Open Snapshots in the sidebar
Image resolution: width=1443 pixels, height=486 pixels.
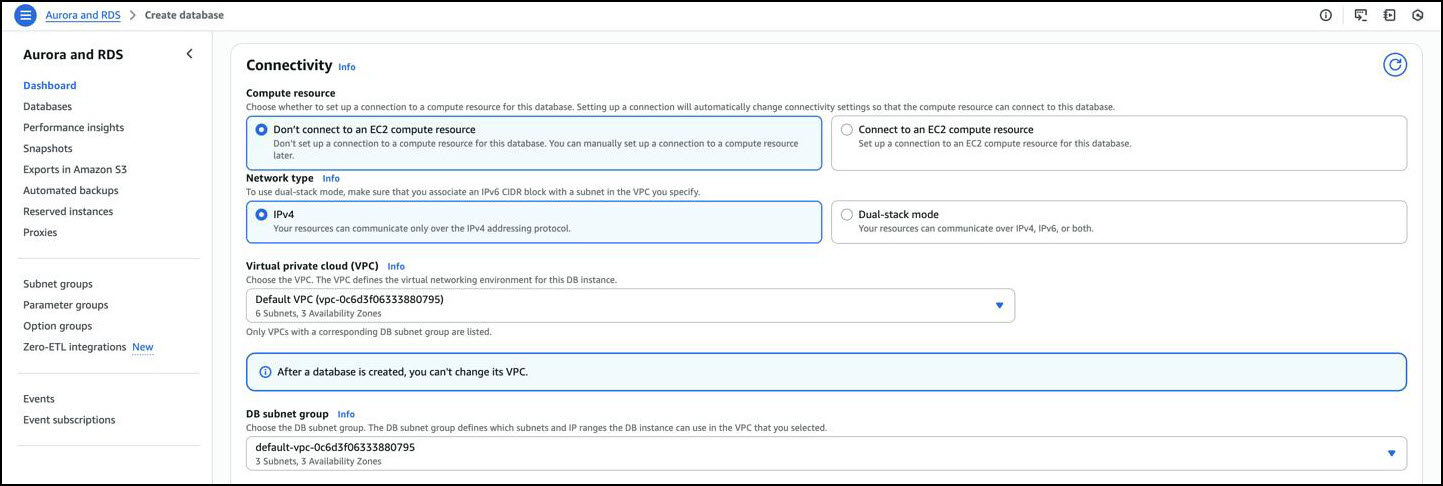(47, 148)
